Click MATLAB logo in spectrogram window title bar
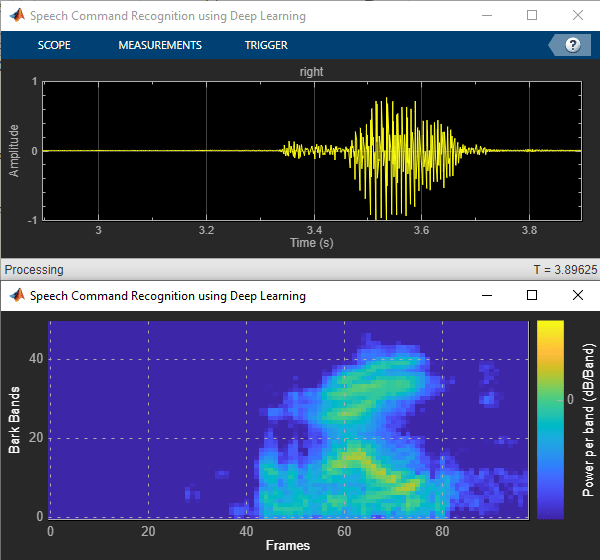Image resolution: width=600 pixels, height=560 pixels. [x=16, y=296]
